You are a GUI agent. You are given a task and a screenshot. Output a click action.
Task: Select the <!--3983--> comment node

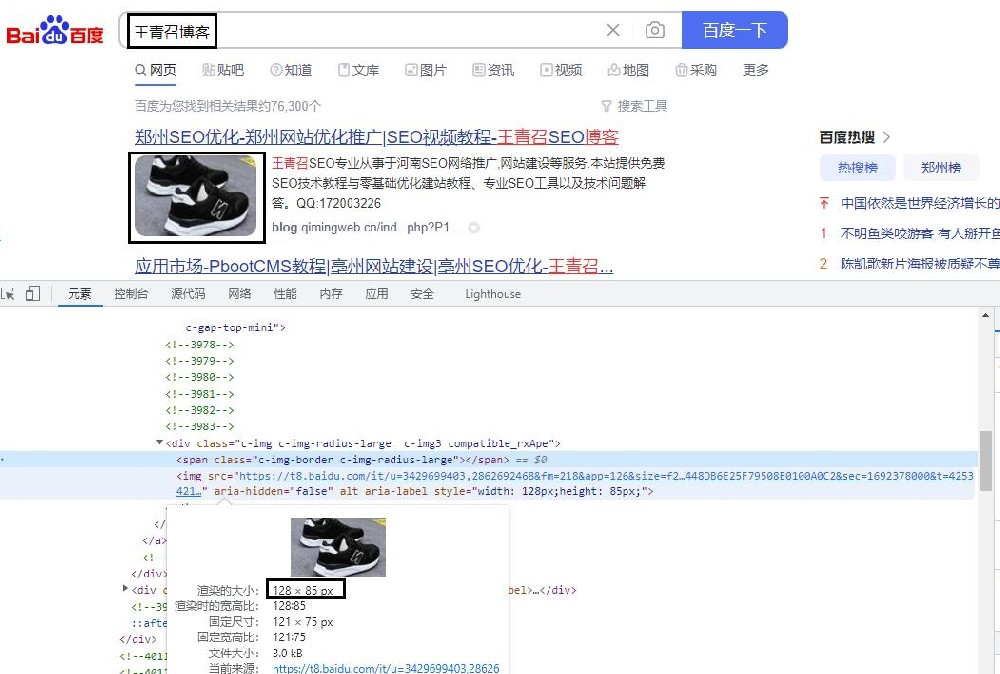click(x=200, y=426)
